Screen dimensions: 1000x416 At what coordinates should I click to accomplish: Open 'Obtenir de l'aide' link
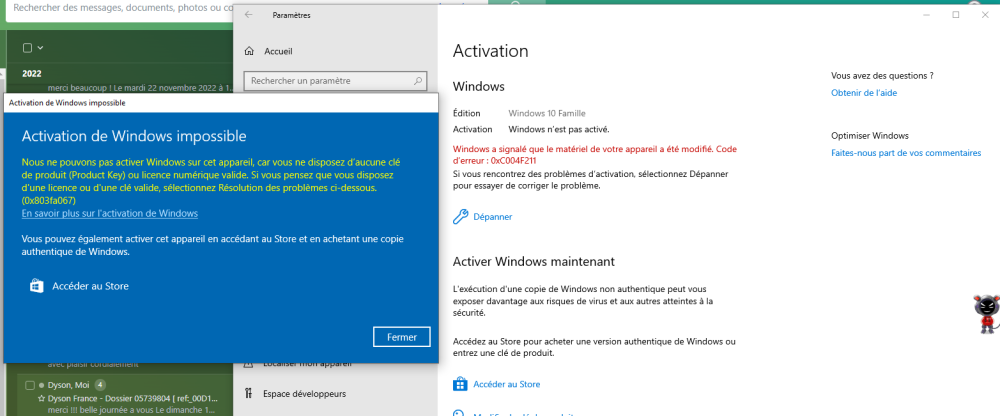point(863,93)
